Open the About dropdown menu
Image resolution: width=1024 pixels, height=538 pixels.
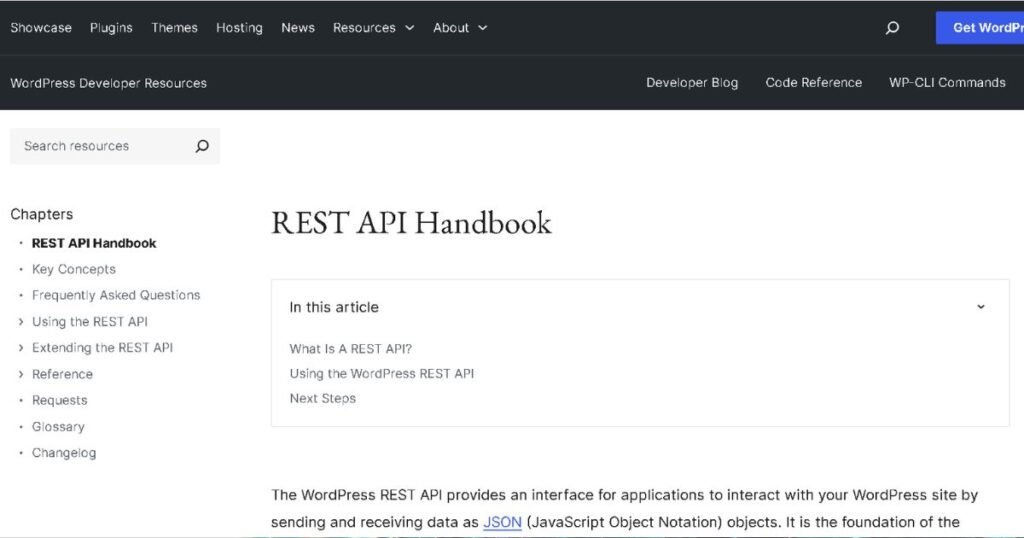click(x=460, y=27)
